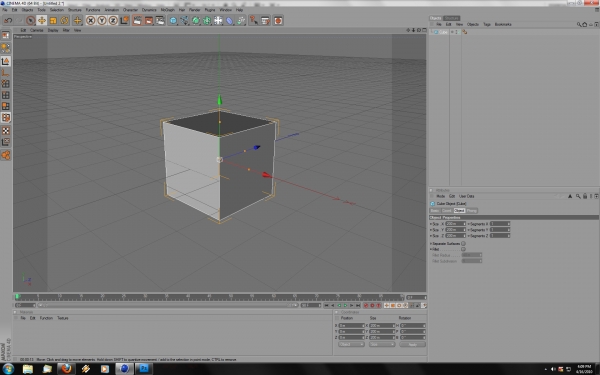Click Apply in the Coordinates panel

click(412, 344)
